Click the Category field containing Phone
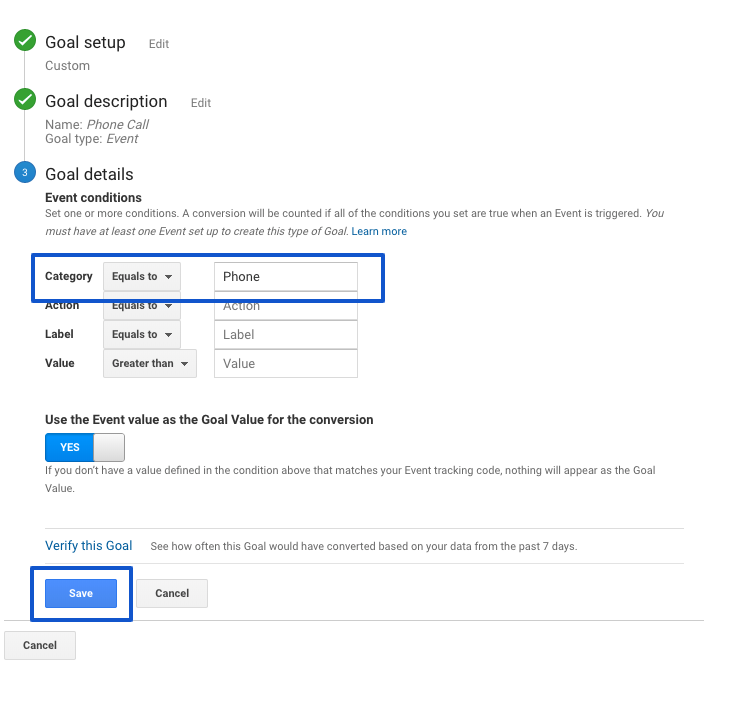The image size is (735, 708). coord(286,277)
